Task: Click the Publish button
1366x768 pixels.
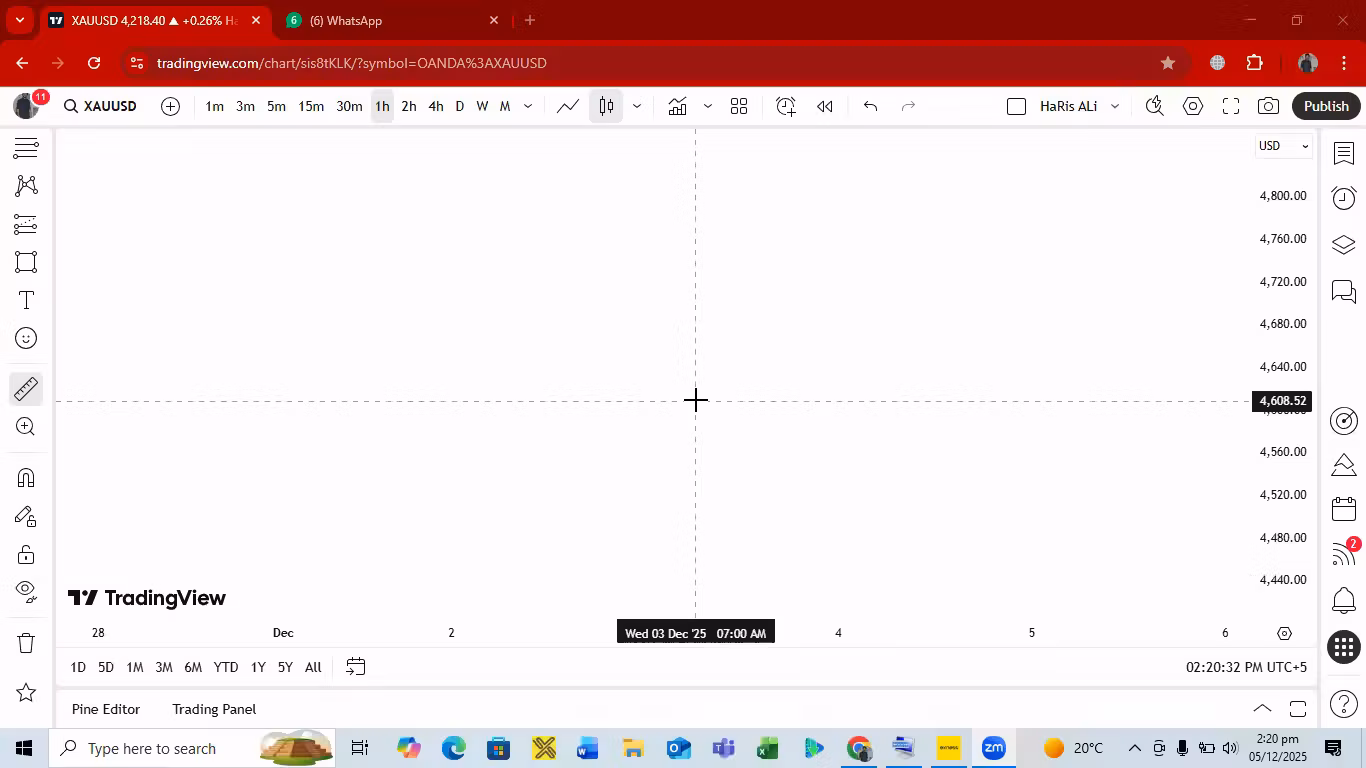Action: pos(1326,106)
